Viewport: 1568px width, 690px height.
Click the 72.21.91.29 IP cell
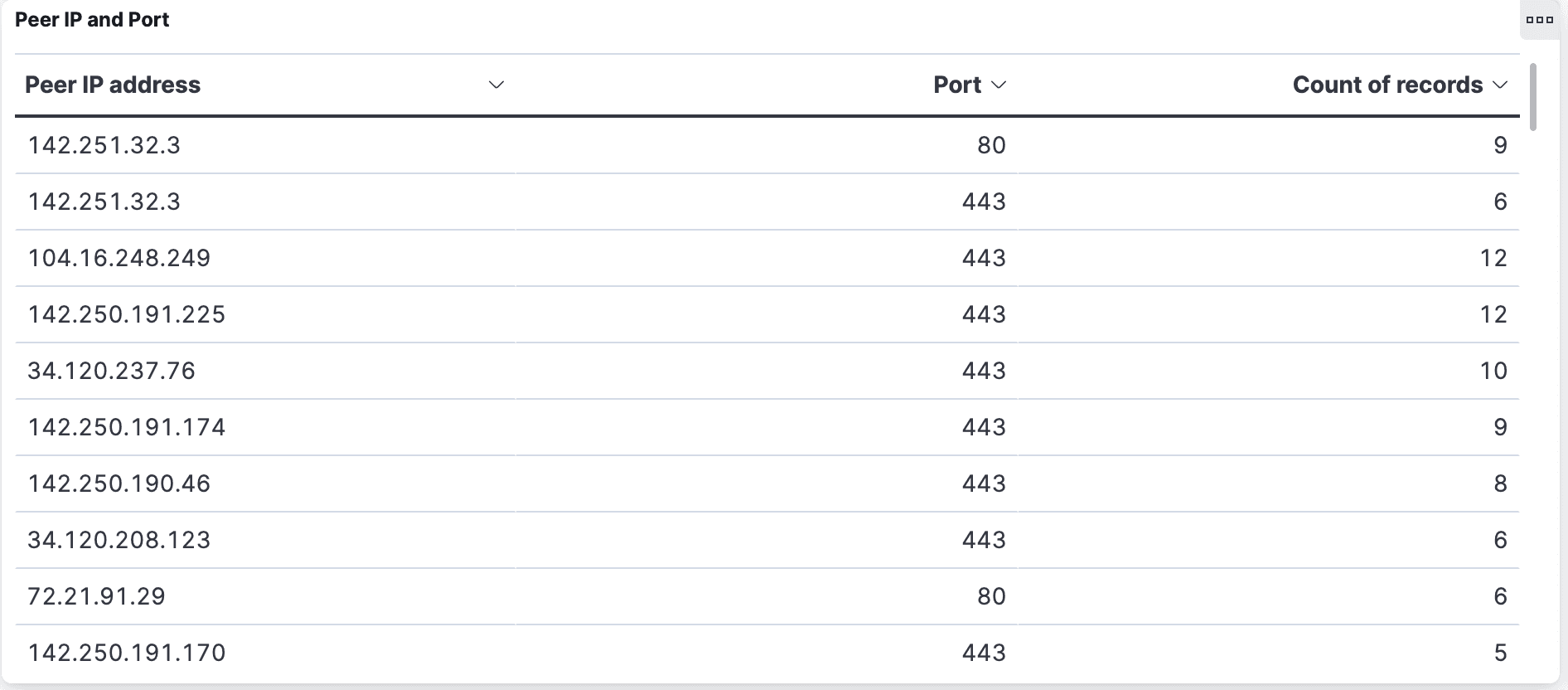(97, 596)
